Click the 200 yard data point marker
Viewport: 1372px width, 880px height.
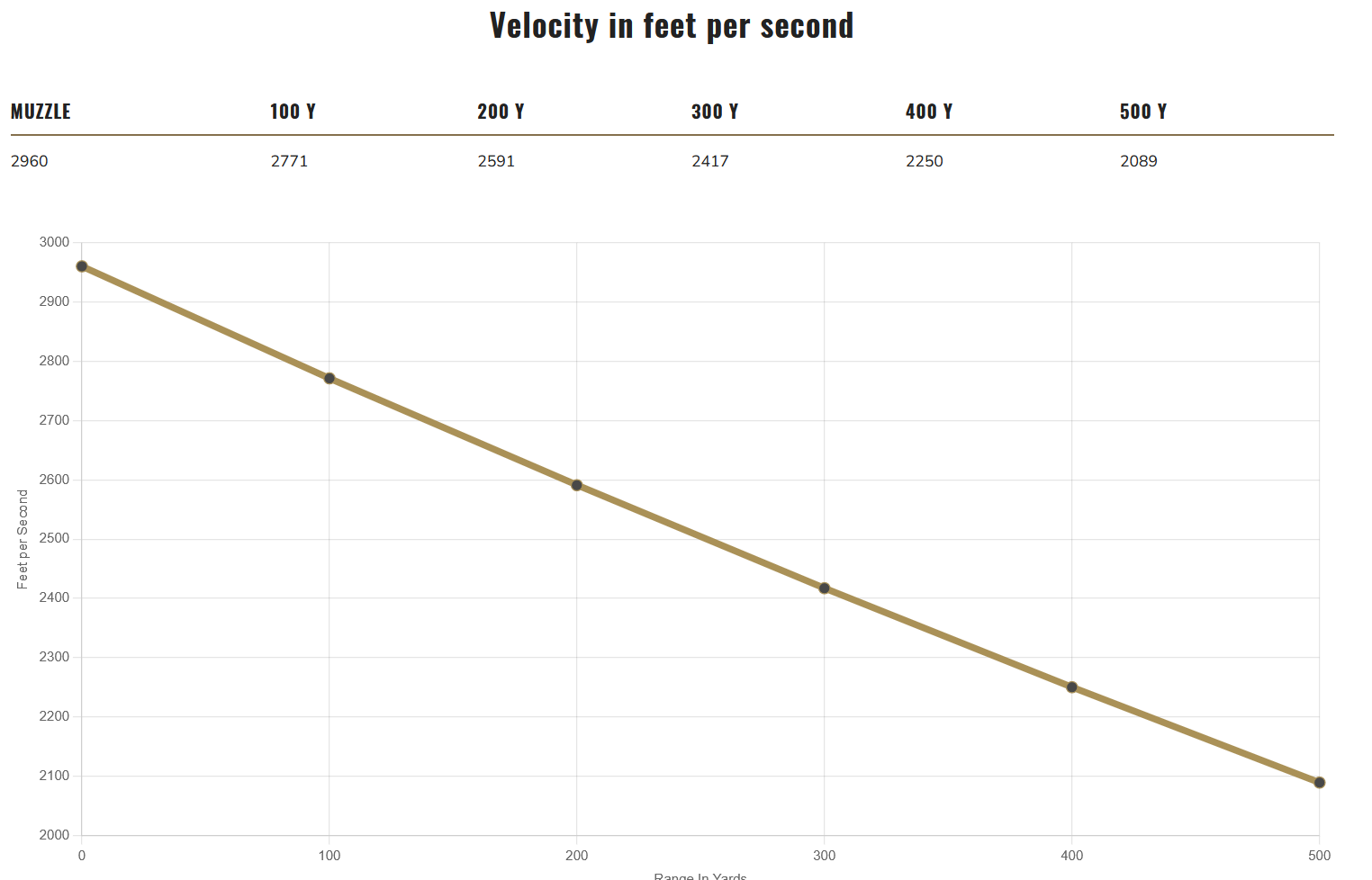pos(577,485)
